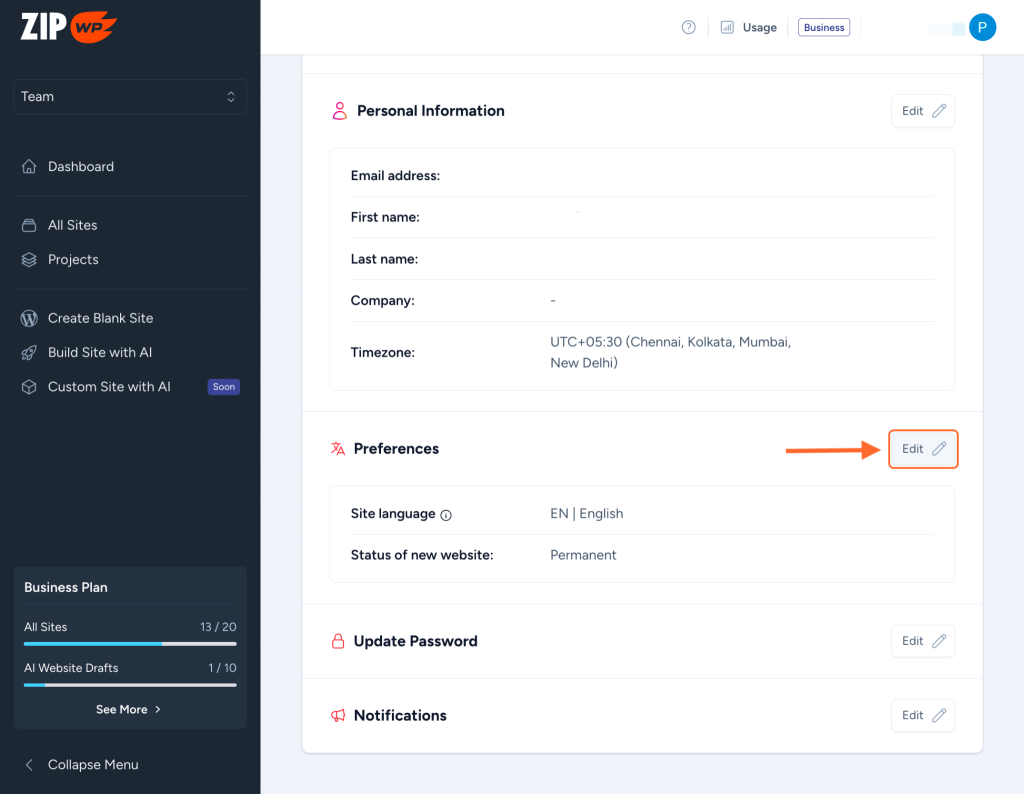This screenshot has width=1024, height=794.
Task: Open the help question mark icon
Action: point(688,28)
